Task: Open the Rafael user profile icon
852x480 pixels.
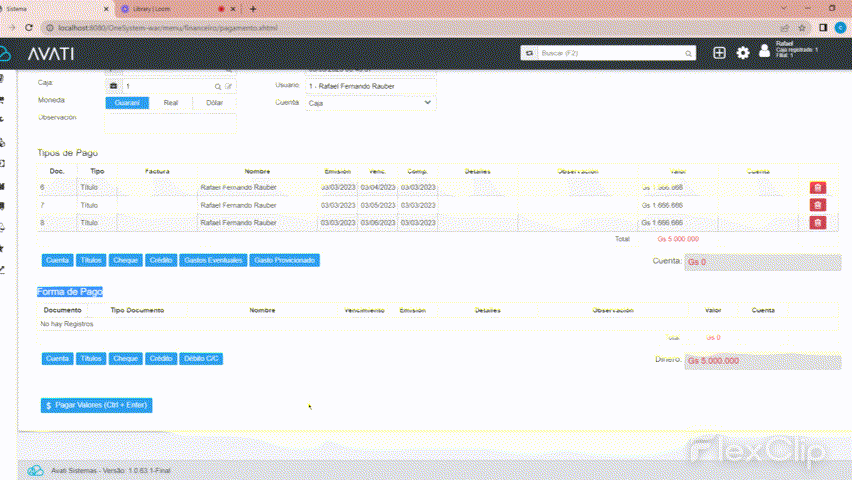Action: pyautogui.click(x=765, y=51)
